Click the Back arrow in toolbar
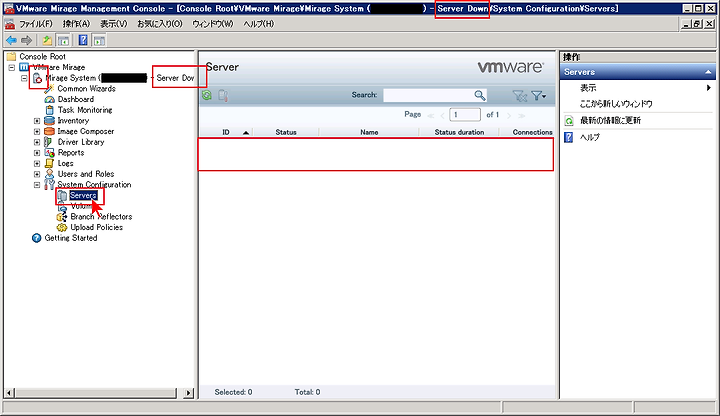The image size is (720, 416). (11, 40)
